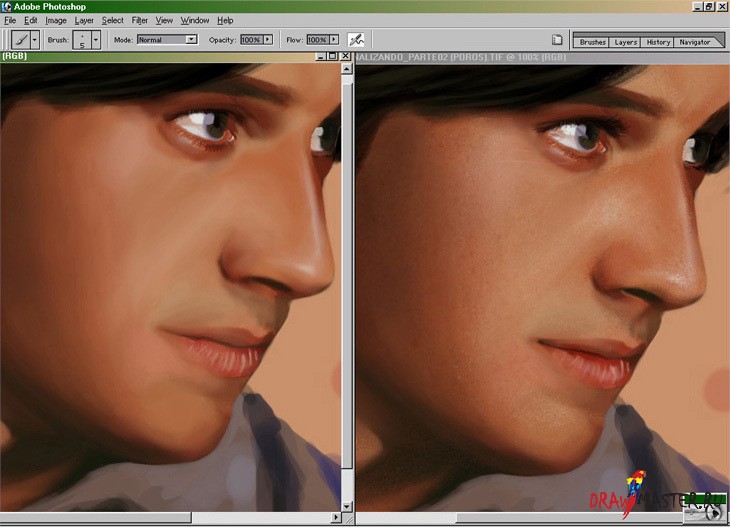Click the left document's vertical scrollbar thumb
730x527 pixels.
point(347,276)
